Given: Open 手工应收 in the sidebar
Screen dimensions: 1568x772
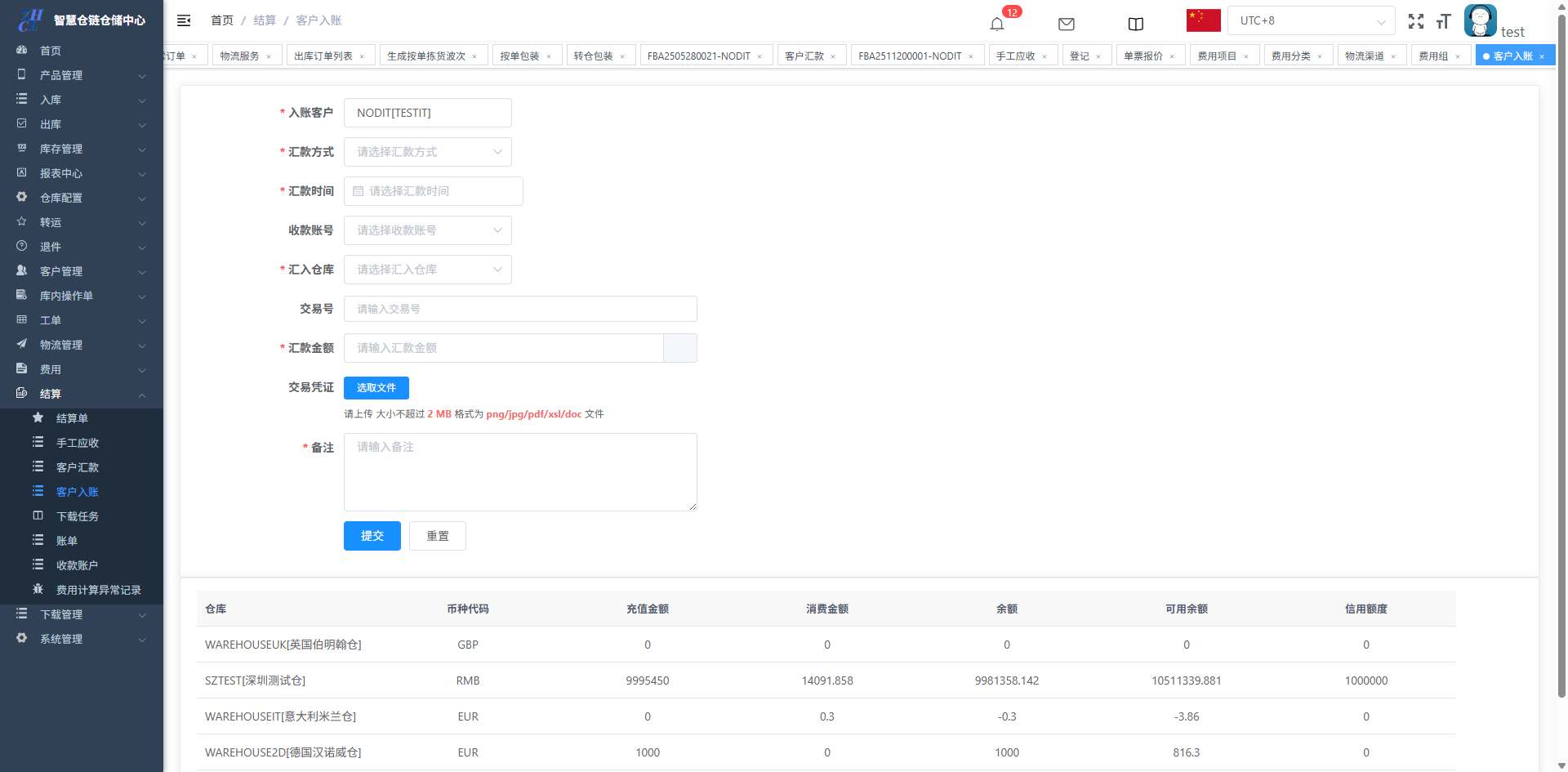Looking at the screenshot, I should [78, 443].
